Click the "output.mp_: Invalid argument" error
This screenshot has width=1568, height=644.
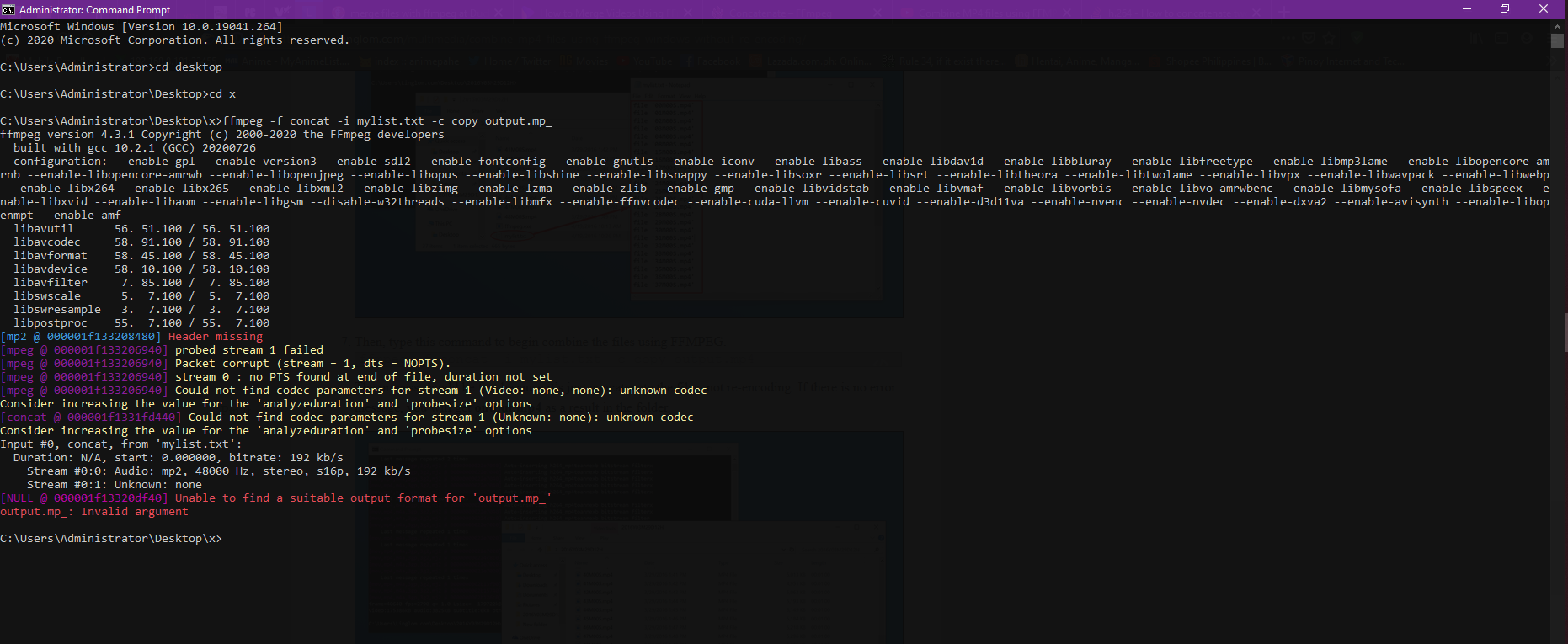(x=94, y=512)
